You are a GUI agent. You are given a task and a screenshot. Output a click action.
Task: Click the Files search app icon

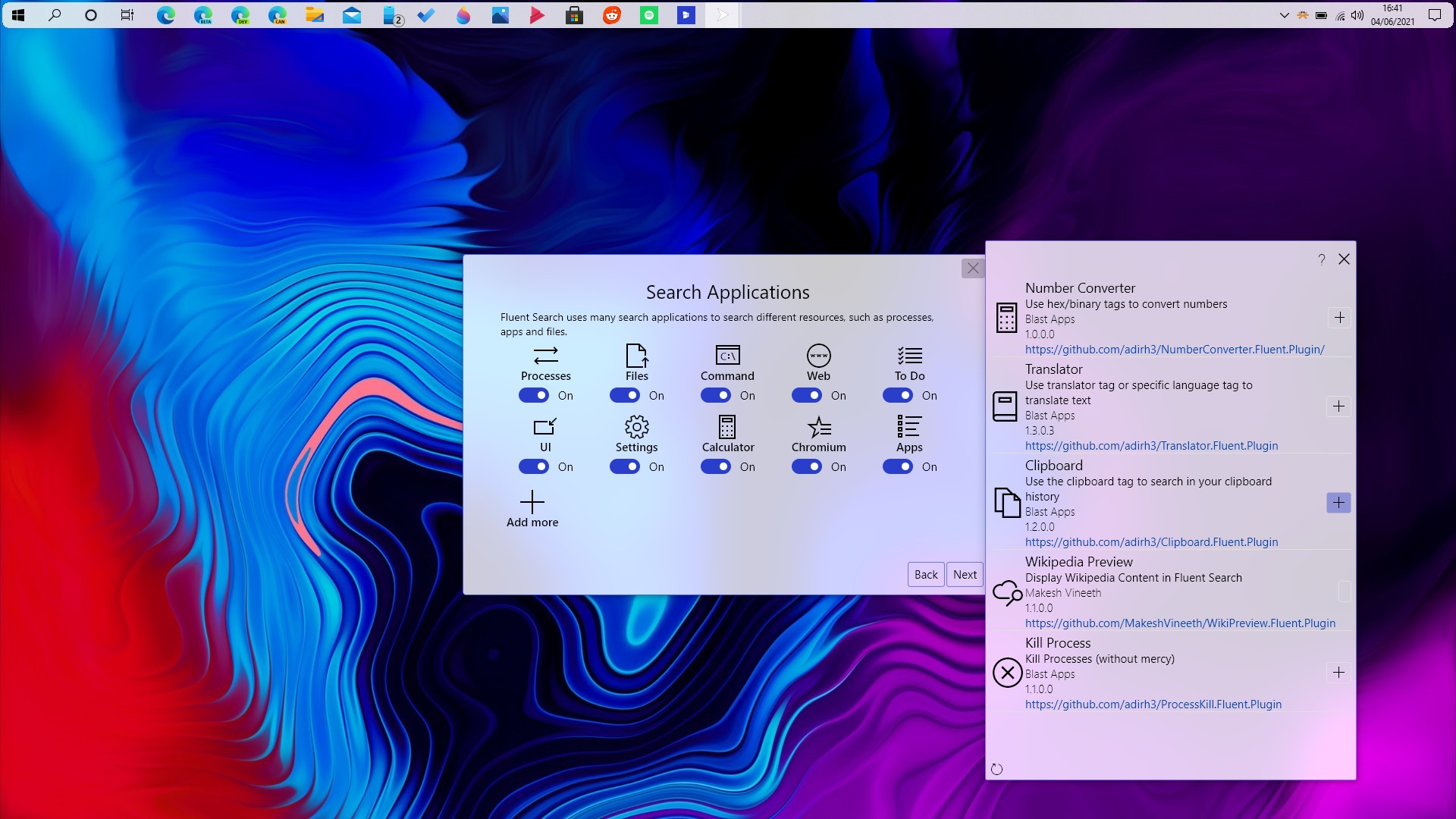pos(636,355)
